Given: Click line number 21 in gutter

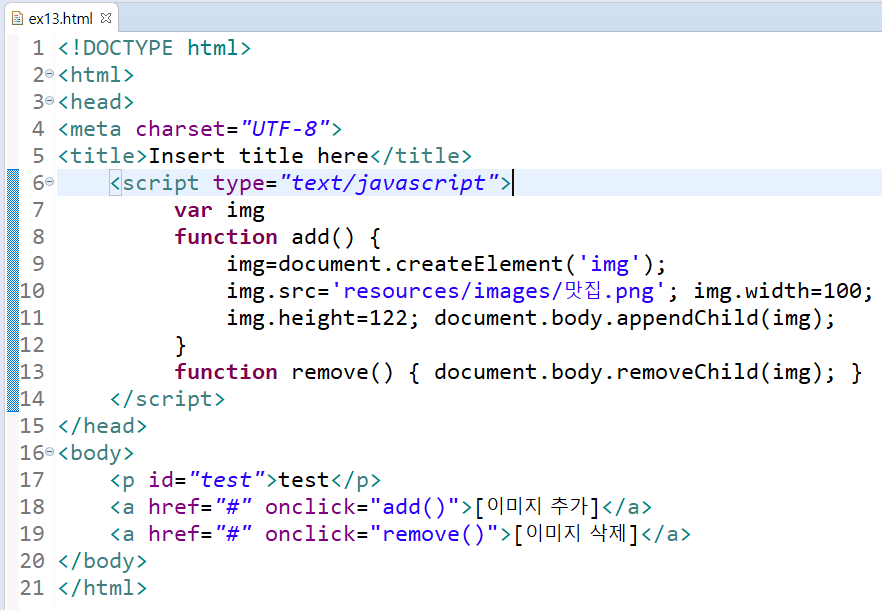Looking at the screenshot, I should pyautogui.click(x=32, y=588).
